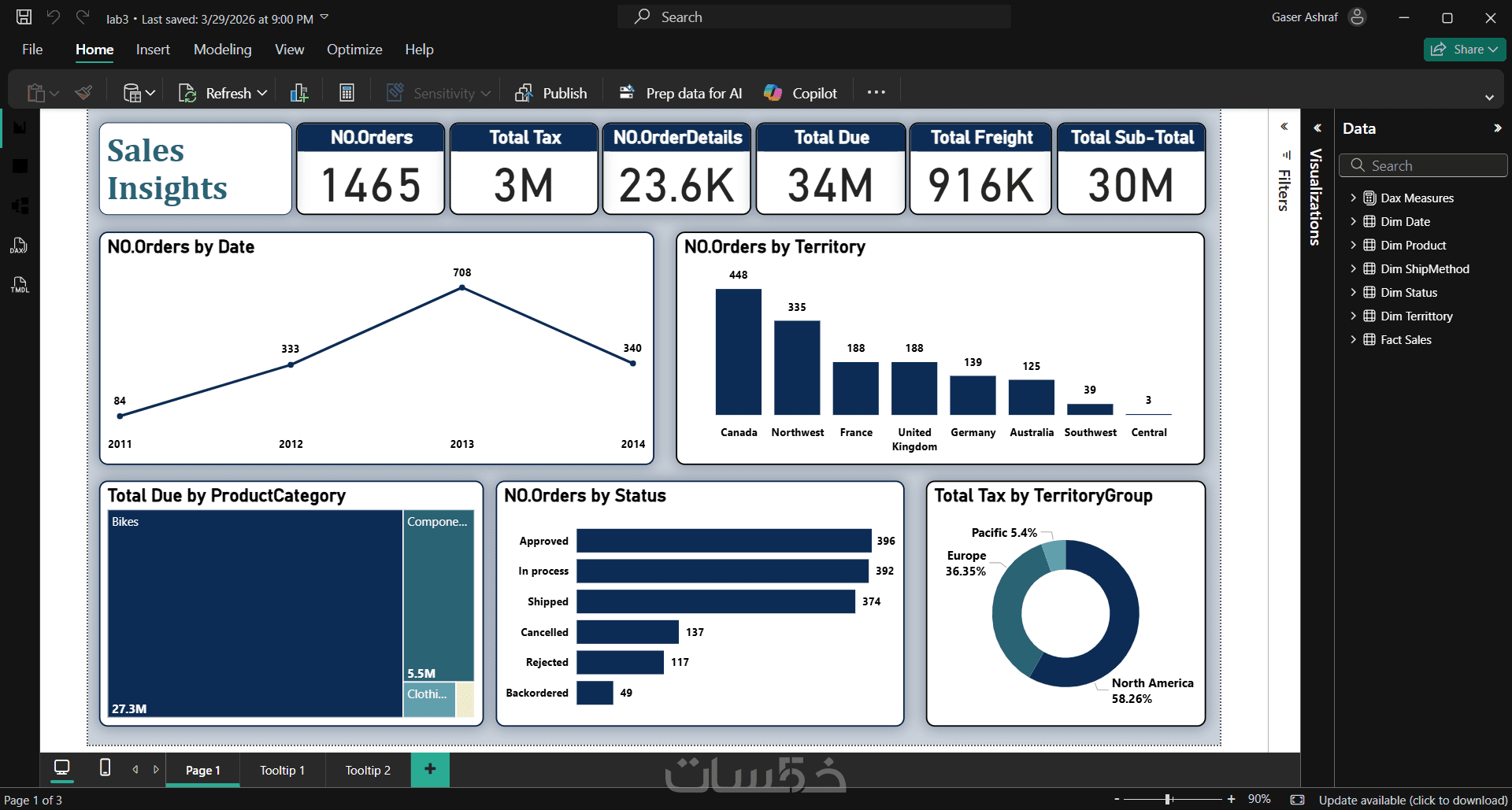Image resolution: width=1512 pixels, height=810 pixels.
Task: Click the Save icon in title bar
Action: [24, 17]
